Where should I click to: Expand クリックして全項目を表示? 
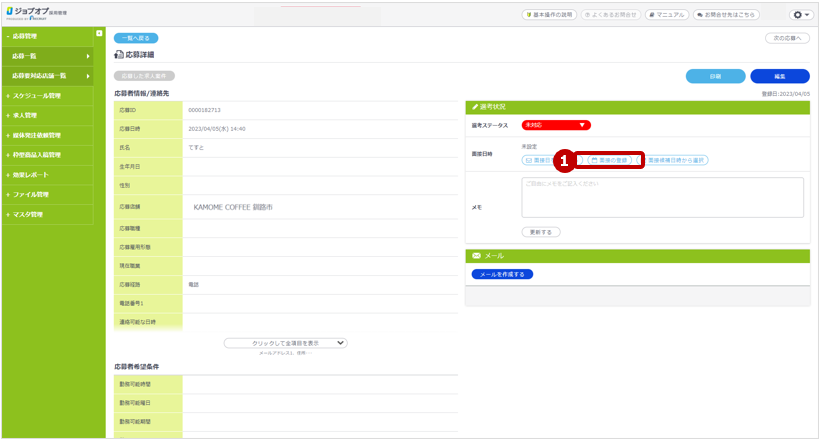click(x=286, y=343)
